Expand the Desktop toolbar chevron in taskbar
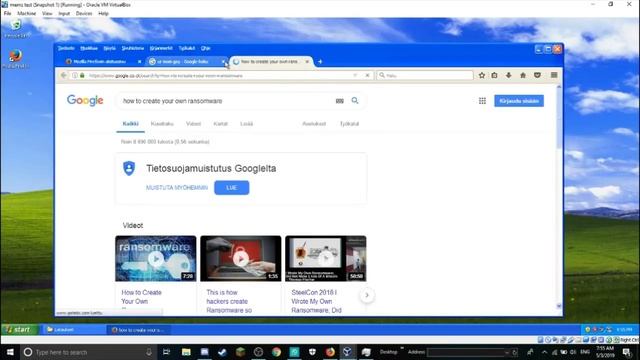Screen dimensions: 640x360 [x=402, y=348]
